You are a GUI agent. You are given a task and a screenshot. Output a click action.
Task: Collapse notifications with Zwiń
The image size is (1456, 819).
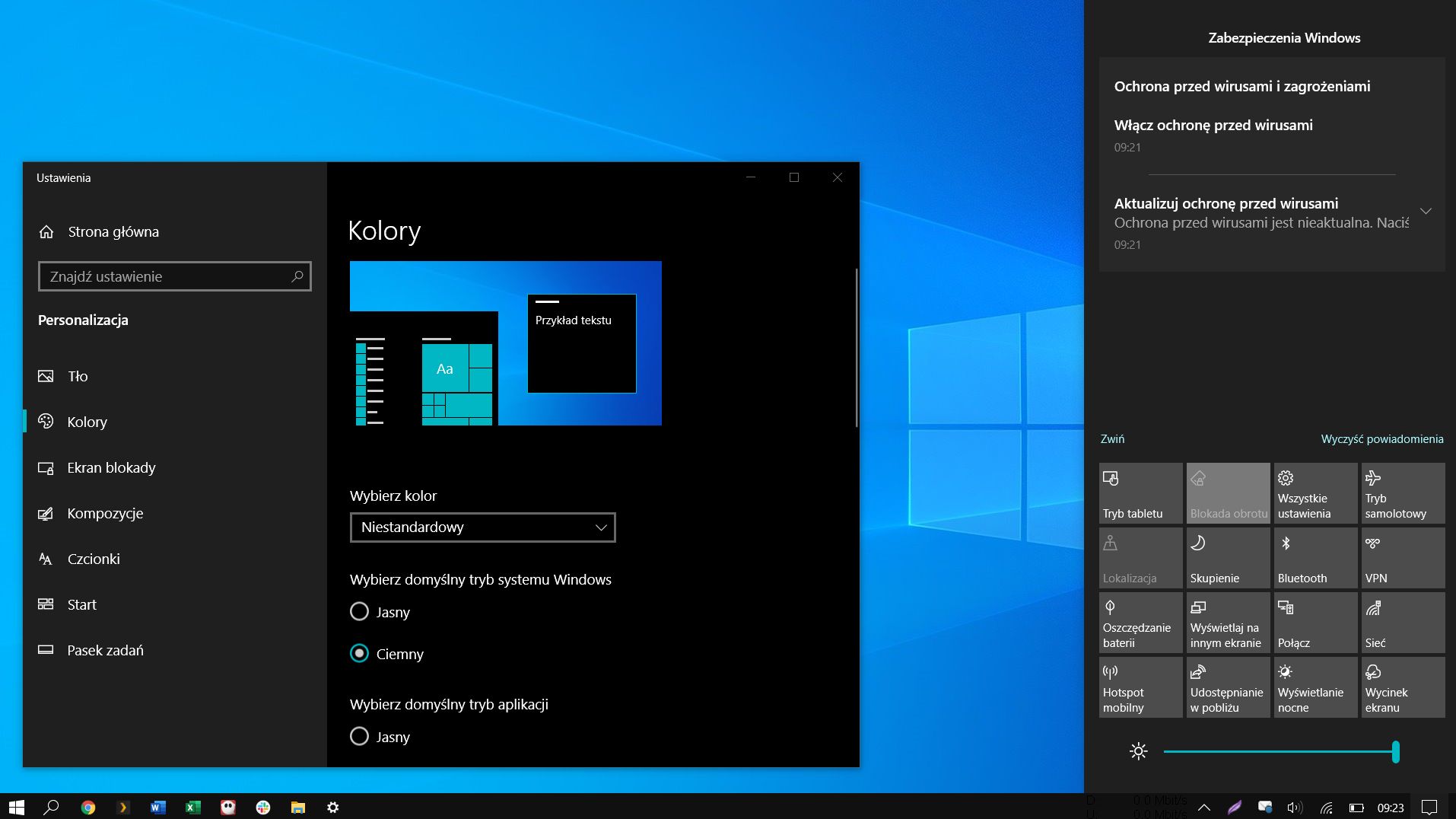coord(1111,438)
